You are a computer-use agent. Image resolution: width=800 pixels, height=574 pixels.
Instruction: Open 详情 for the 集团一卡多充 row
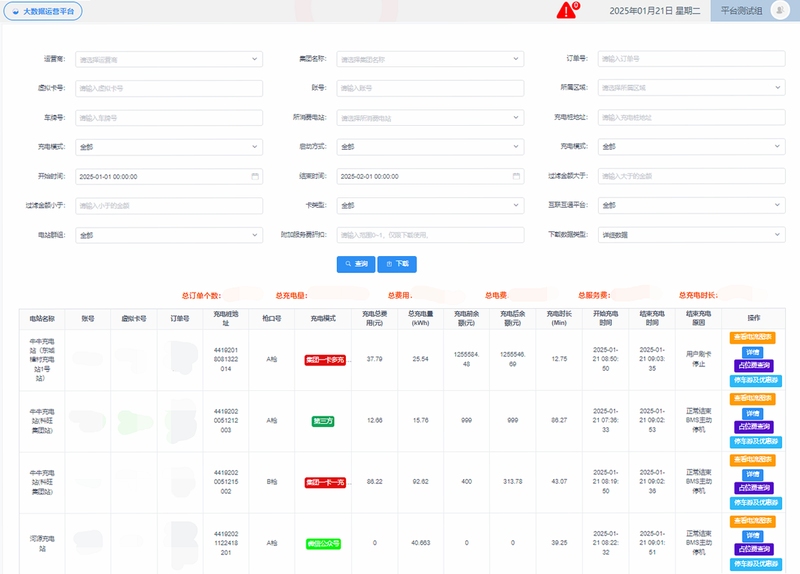pyautogui.click(x=753, y=353)
